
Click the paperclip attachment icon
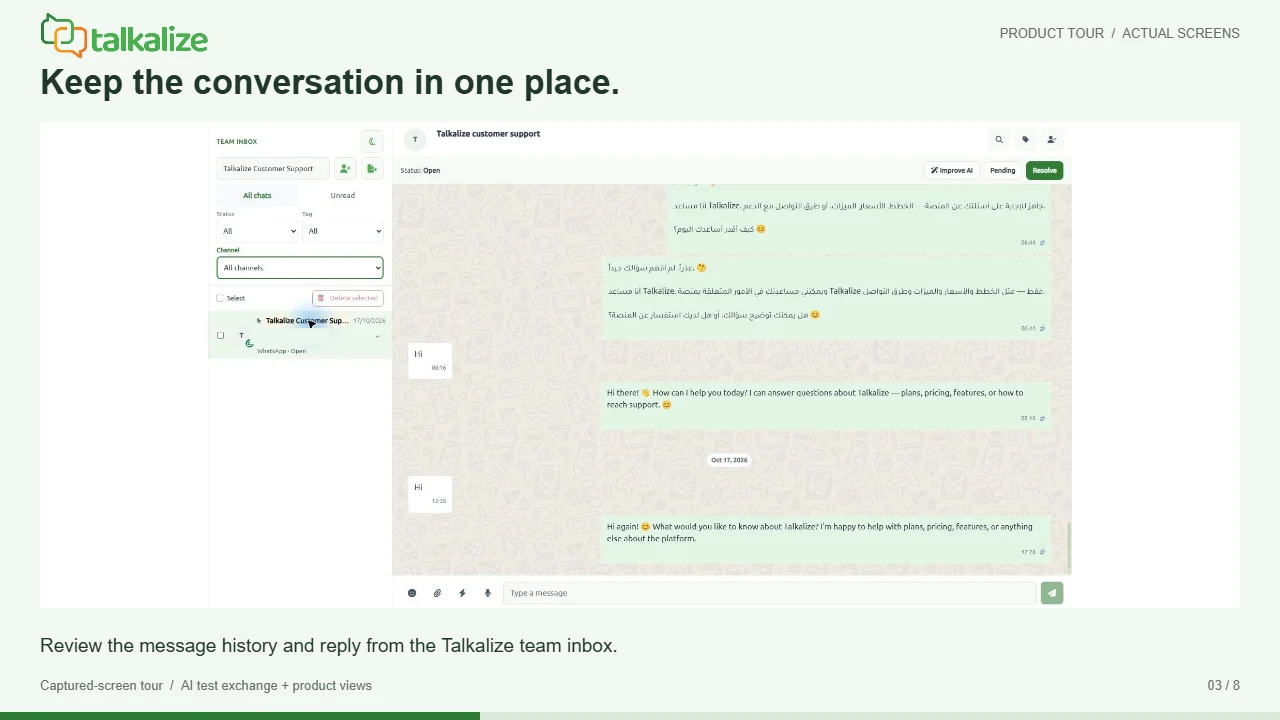point(437,593)
